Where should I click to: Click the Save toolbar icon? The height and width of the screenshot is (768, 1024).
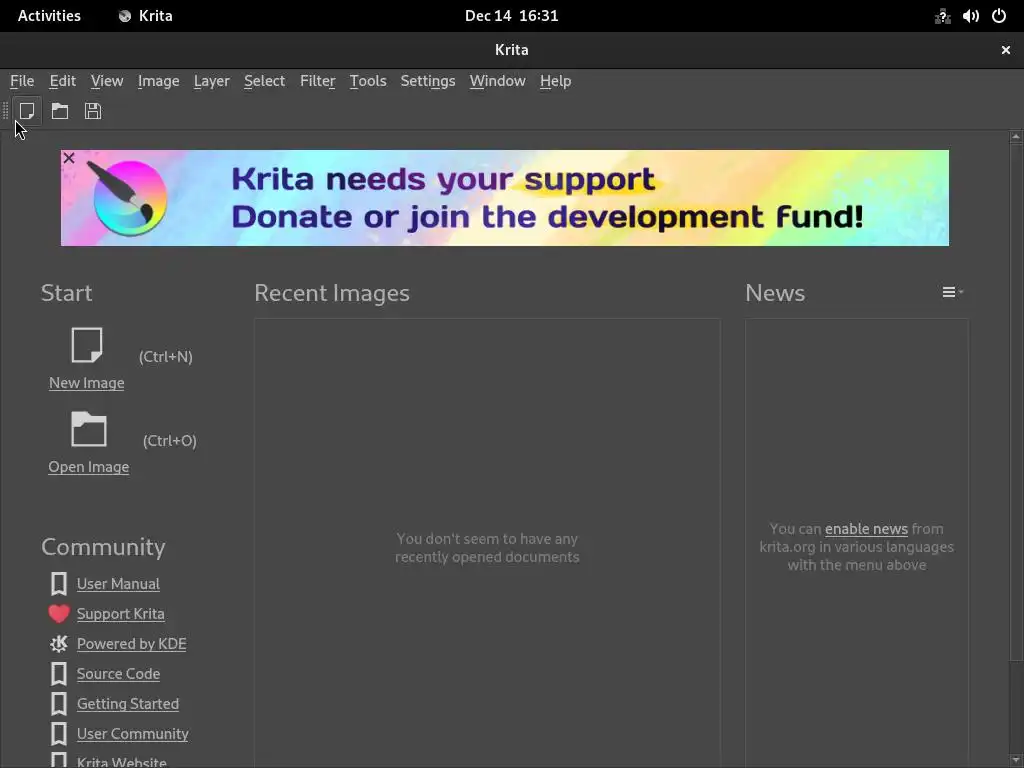pos(93,111)
